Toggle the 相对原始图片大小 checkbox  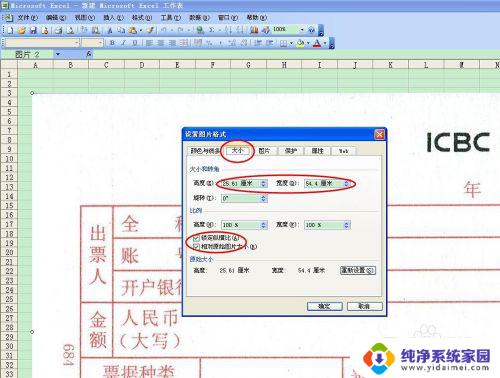196,247
